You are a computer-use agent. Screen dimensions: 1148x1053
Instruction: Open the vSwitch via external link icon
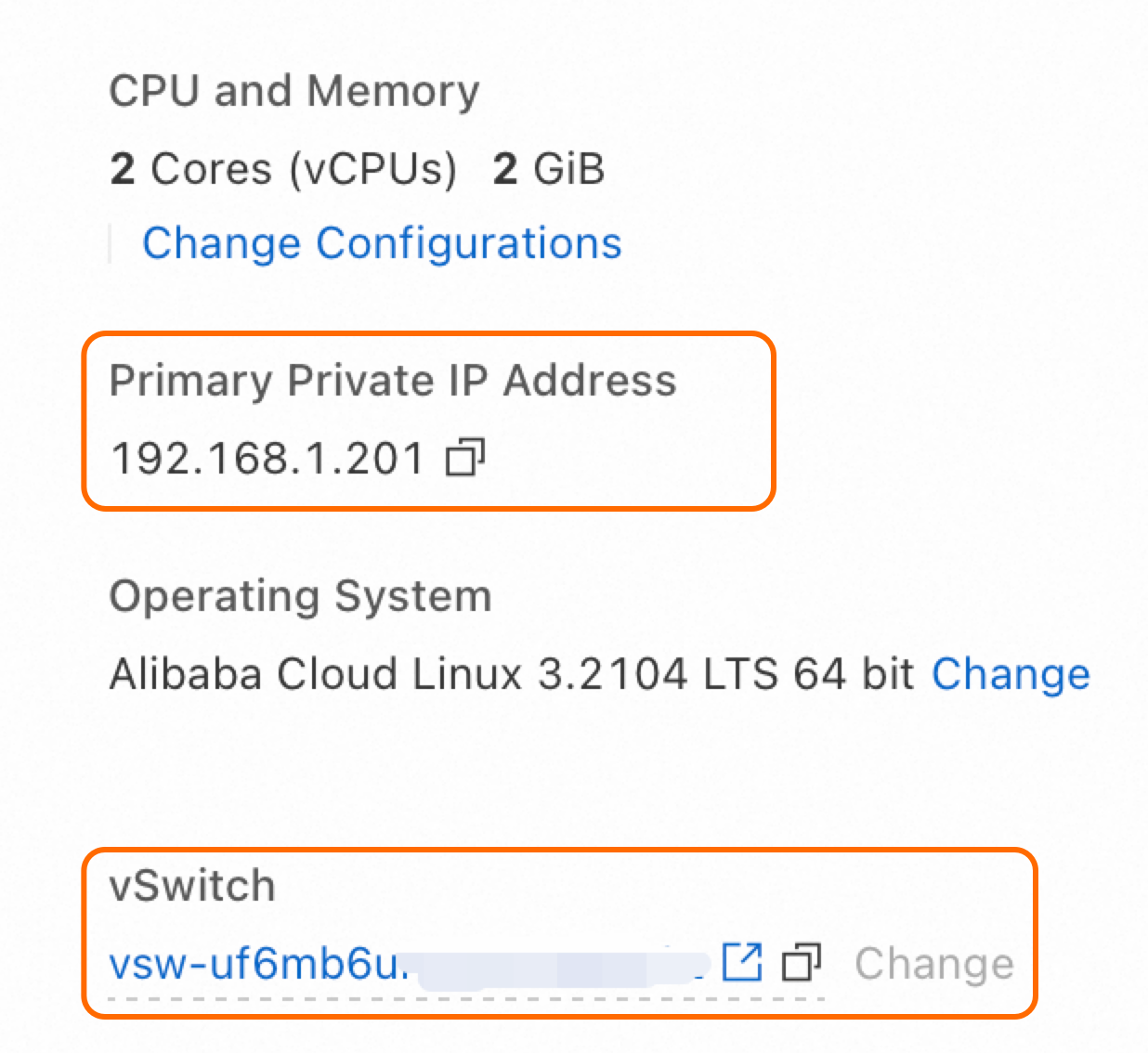pyautogui.click(x=742, y=962)
